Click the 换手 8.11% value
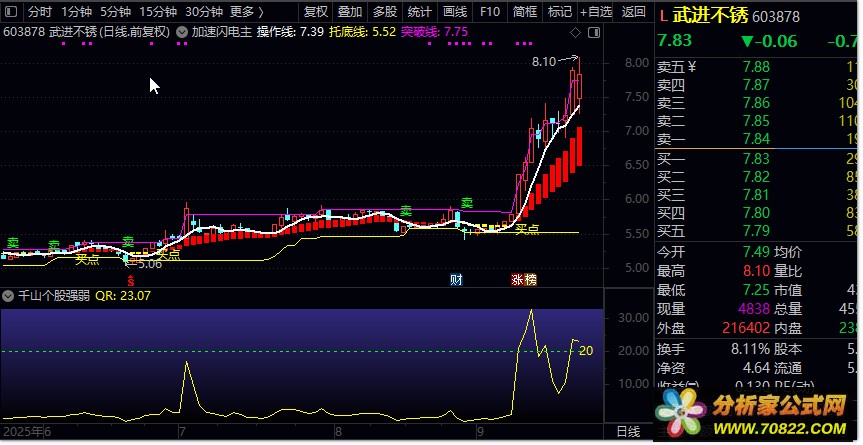The image size is (863, 445). click(x=750, y=348)
